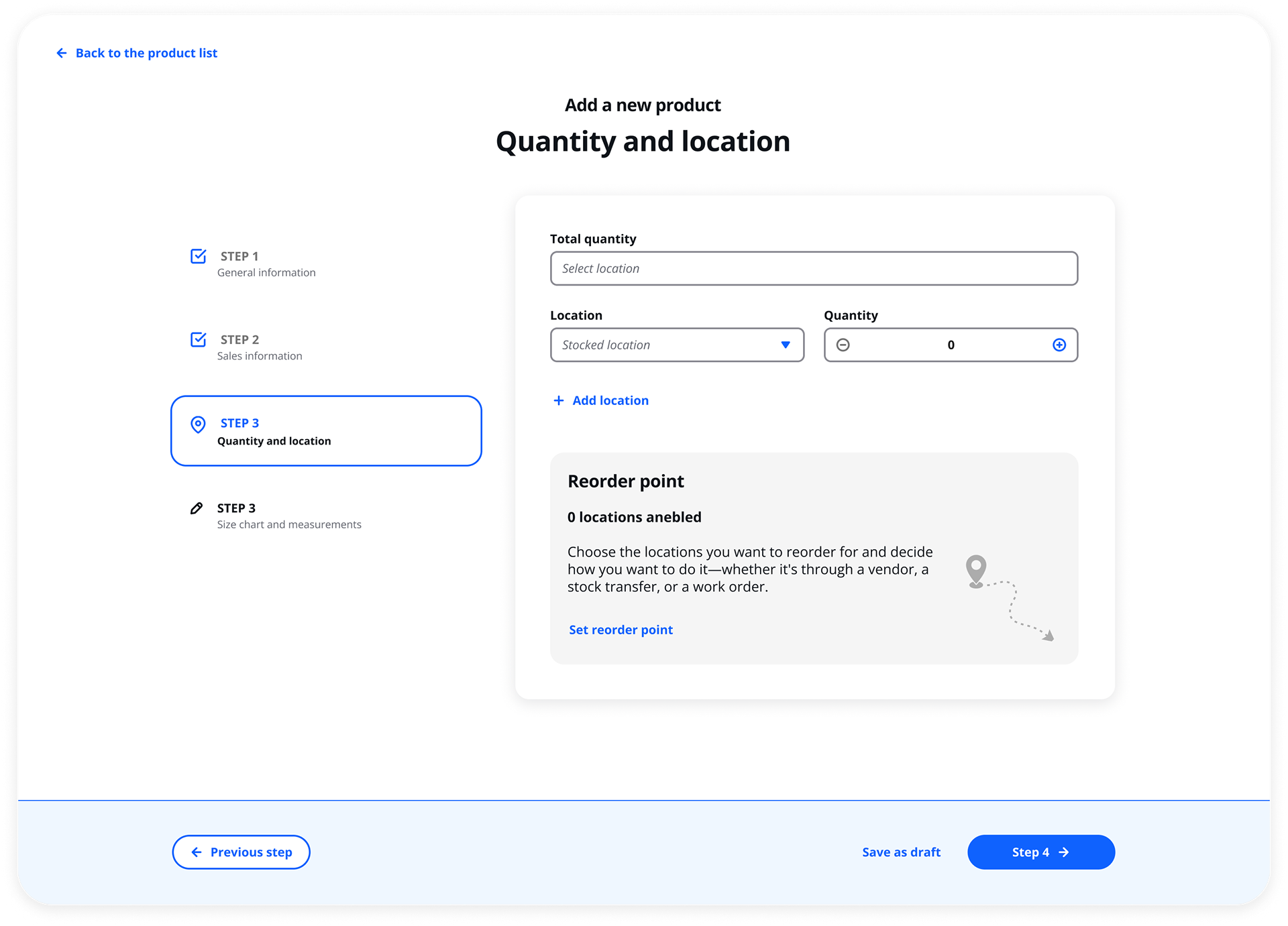Screen dimensions: 1288x926
Task: Click the Total quantity input field
Action: point(814,268)
